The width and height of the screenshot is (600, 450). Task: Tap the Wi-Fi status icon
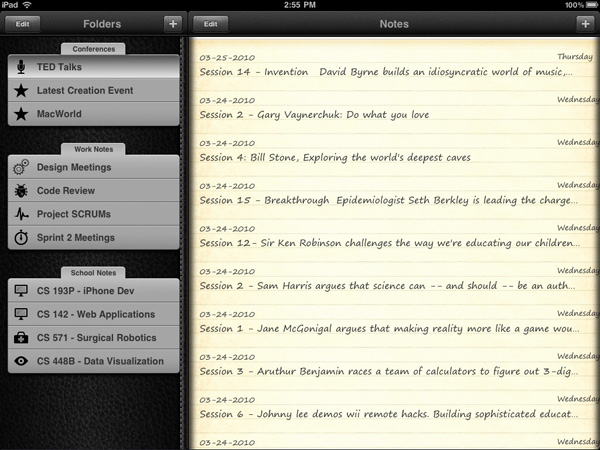[x=27, y=5]
